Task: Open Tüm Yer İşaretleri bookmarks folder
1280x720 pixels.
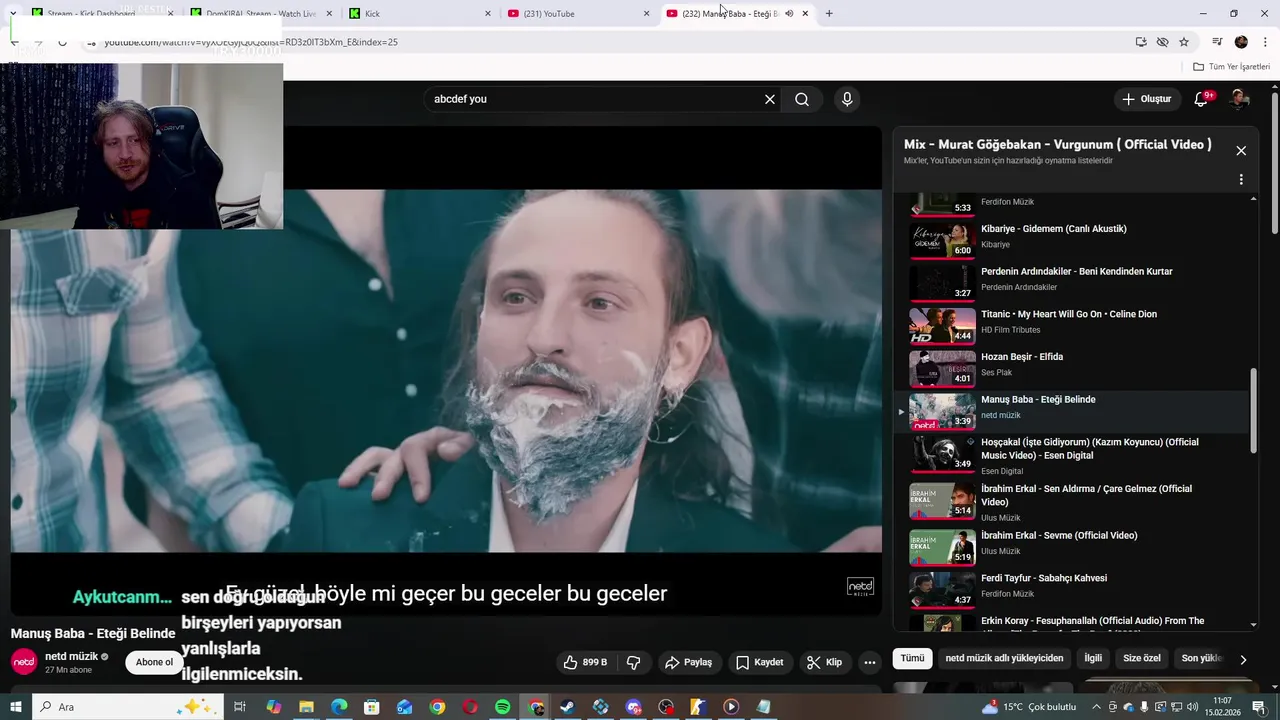Action: click(x=1232, y=66)
